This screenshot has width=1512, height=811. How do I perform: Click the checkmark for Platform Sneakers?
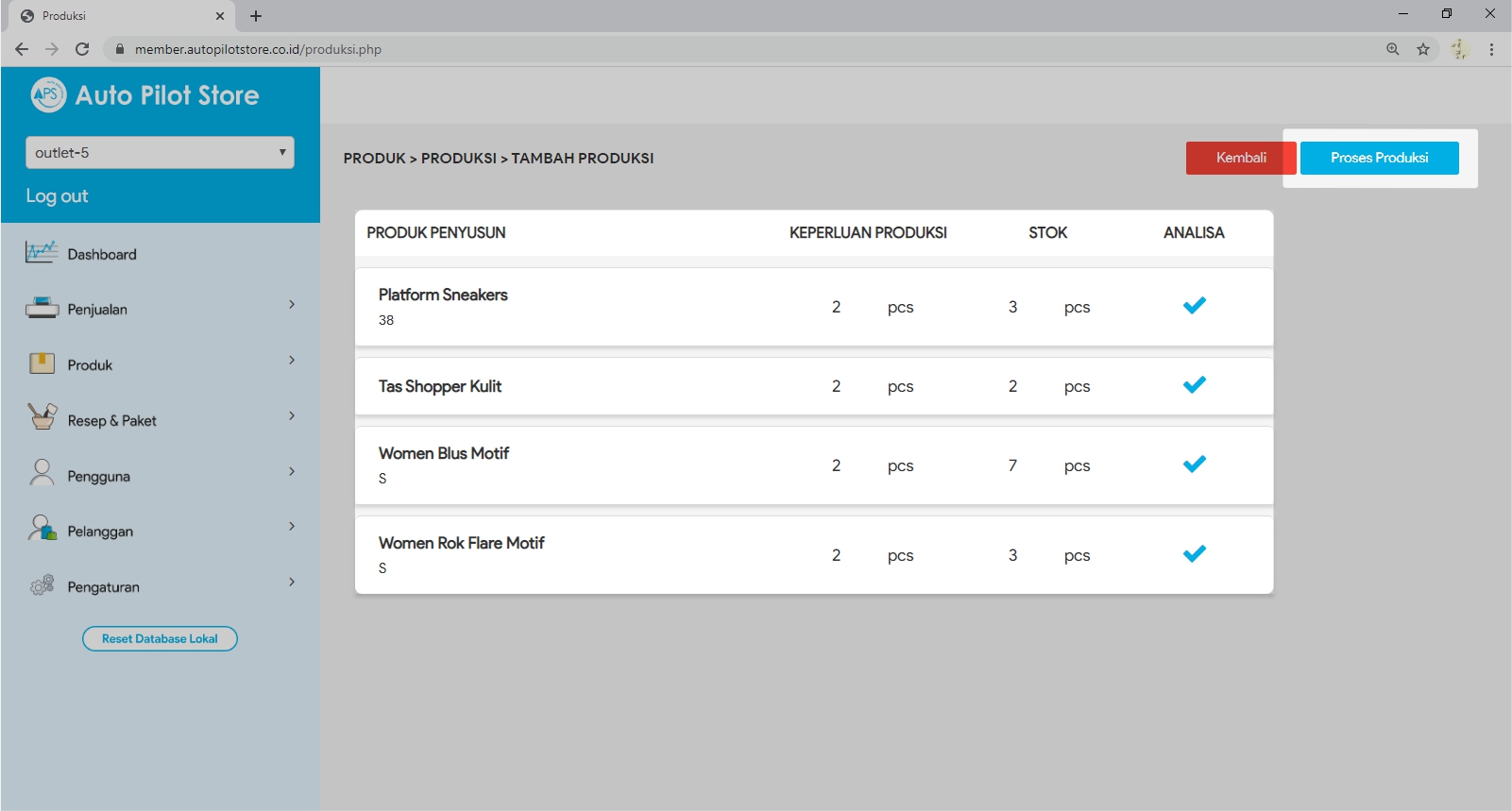[x=1194, y=305]
